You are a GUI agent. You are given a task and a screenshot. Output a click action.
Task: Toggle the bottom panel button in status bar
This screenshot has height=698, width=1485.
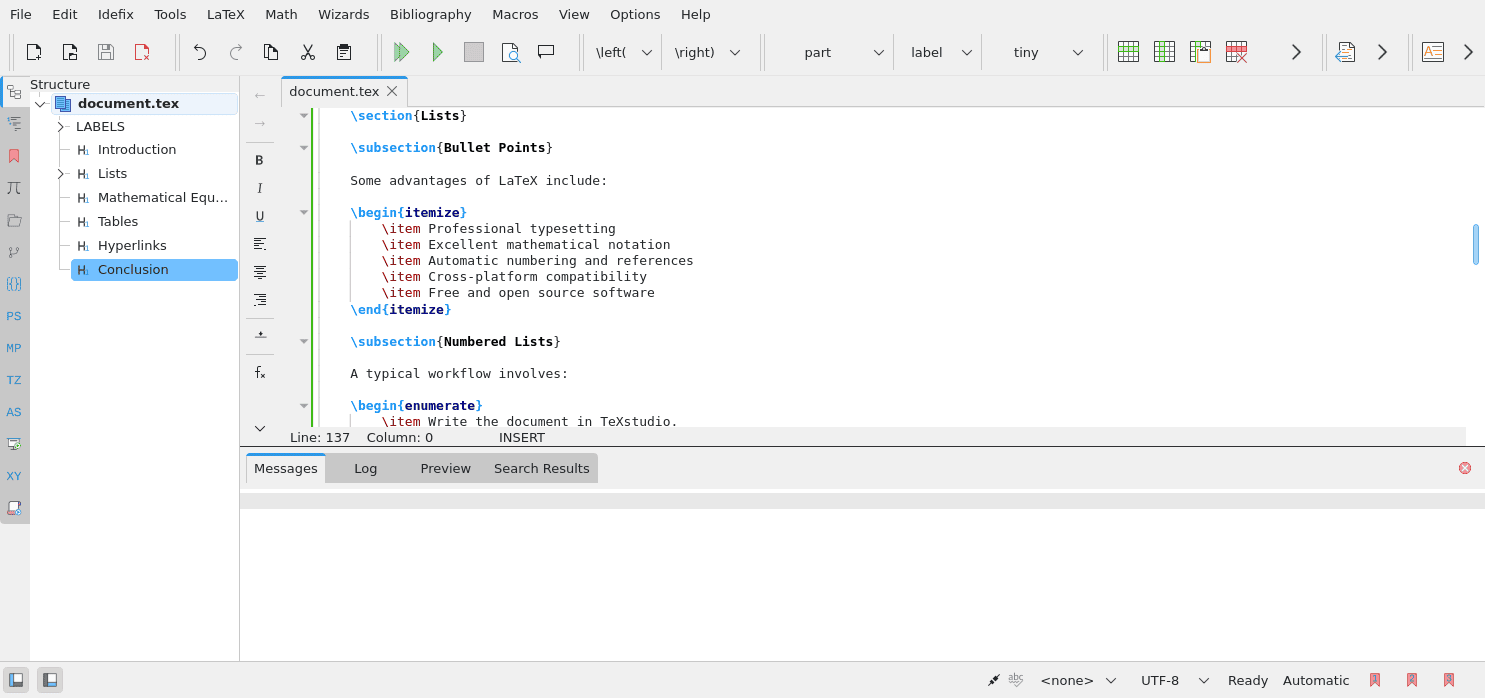pyautogui.click(x=50, y=680)
